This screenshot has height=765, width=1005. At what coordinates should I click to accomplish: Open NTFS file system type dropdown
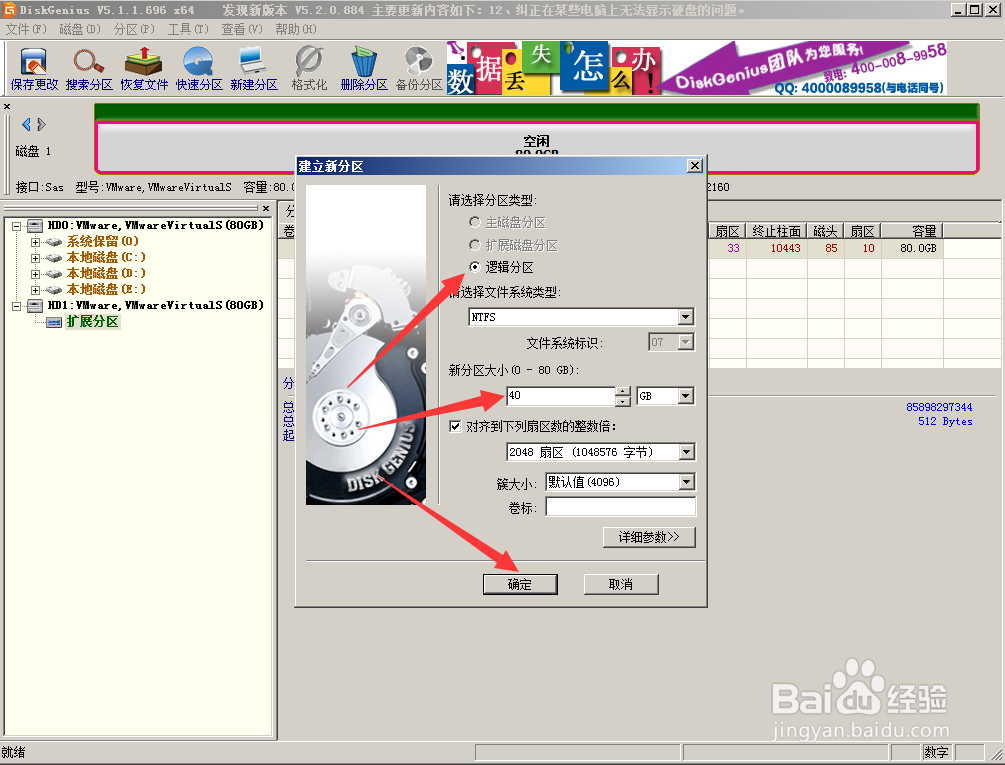tap(686, 317)
